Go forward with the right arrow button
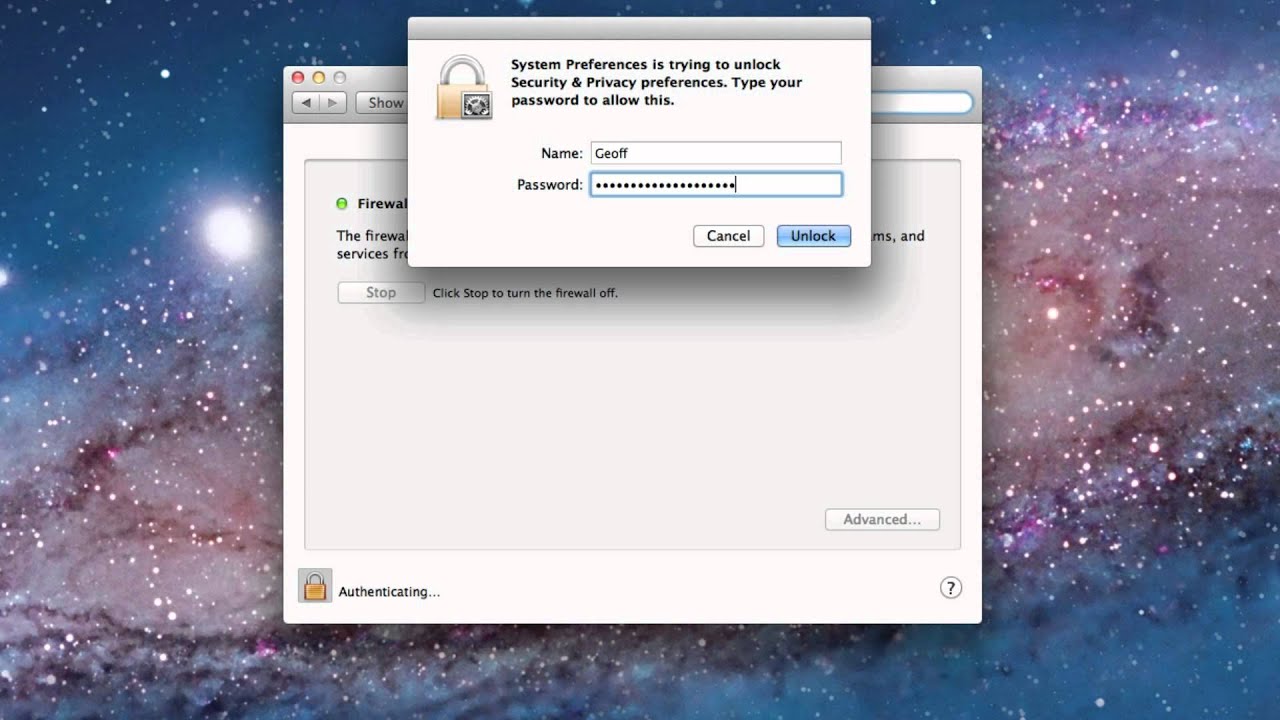1280x720 pixels. pos(333,102)
